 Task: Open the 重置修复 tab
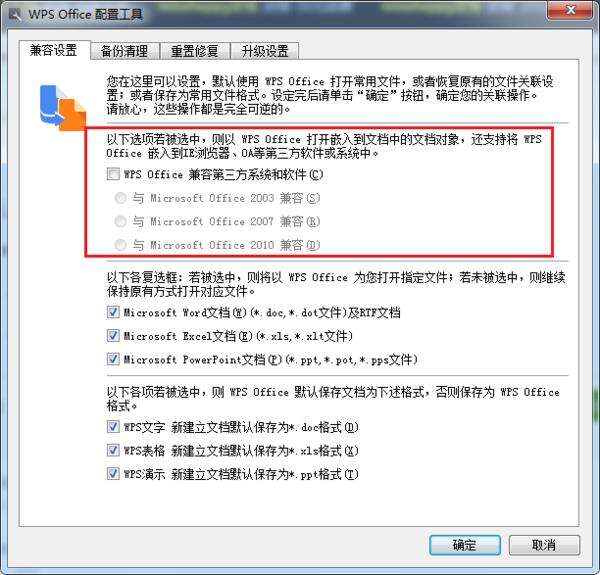[195, 51]
